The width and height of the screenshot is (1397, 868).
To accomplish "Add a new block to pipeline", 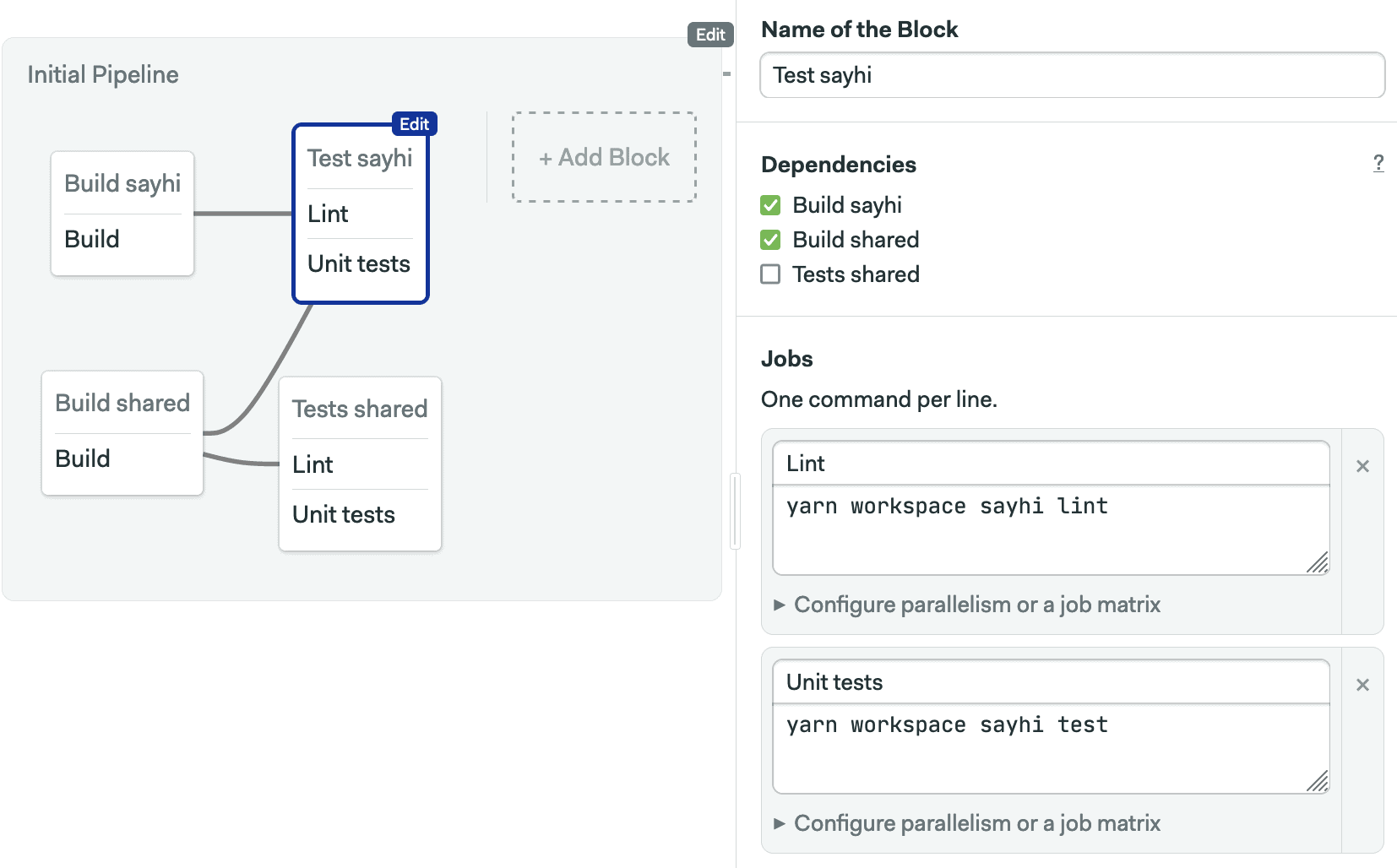I will [604, 157].
